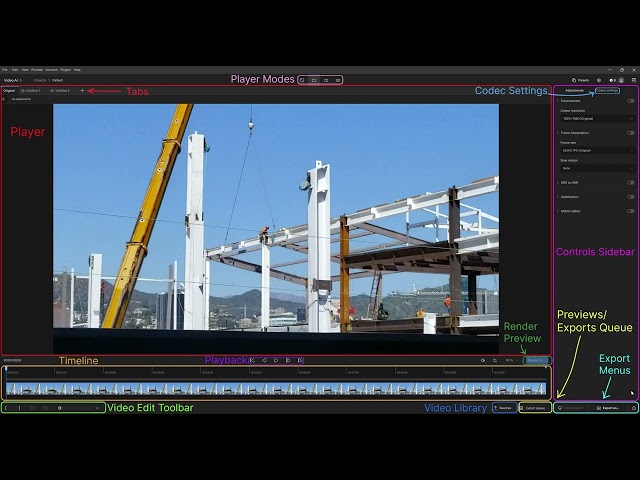
Task: Open the Export queue
Action: [535, 408]
